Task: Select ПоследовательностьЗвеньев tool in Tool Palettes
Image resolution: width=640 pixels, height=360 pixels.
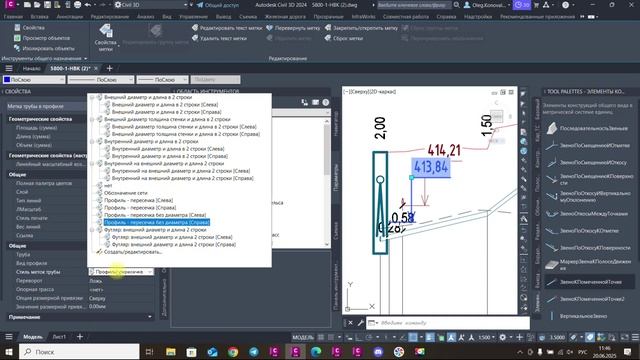Action: click(x=589, y=128)
